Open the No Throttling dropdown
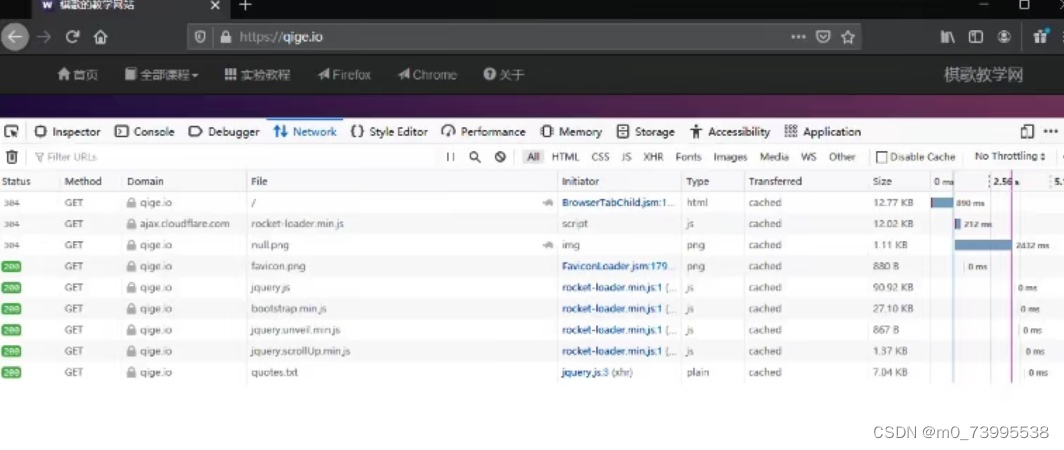 click(1010, 157)
